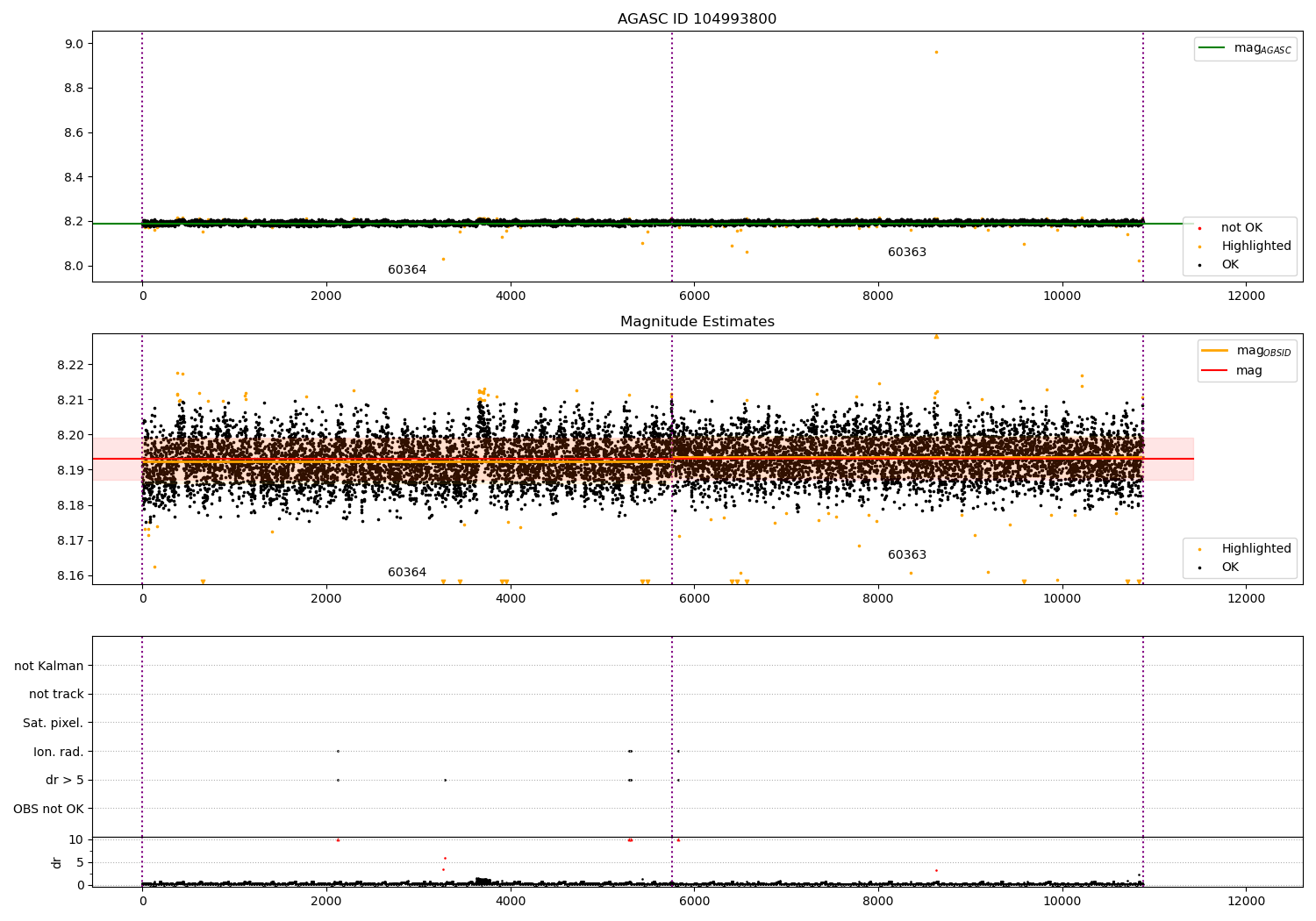Click the orange line swatch beside mag OBSID legend entry
This screenshot has width=1316, height=921.
coord(1215,351)
